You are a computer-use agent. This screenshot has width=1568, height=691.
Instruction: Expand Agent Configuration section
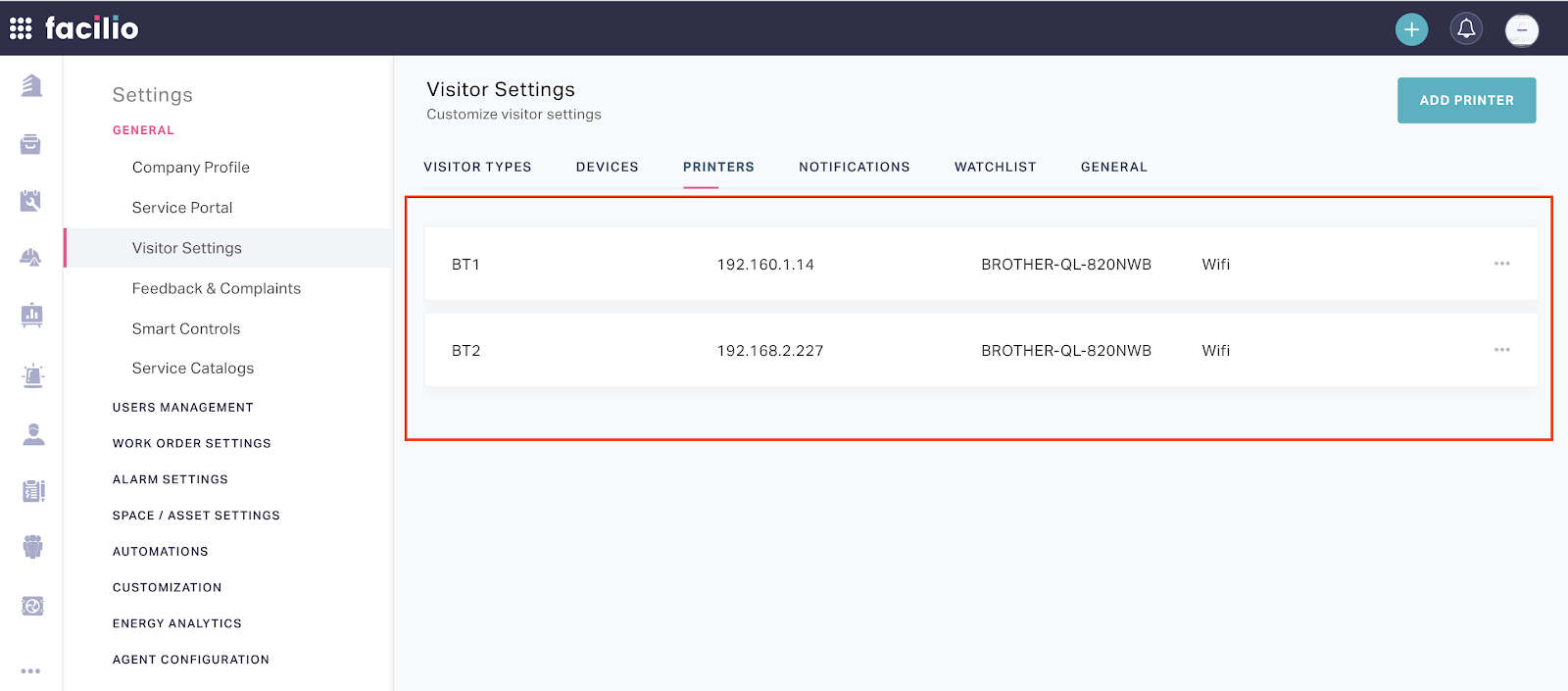click(191, 660)
